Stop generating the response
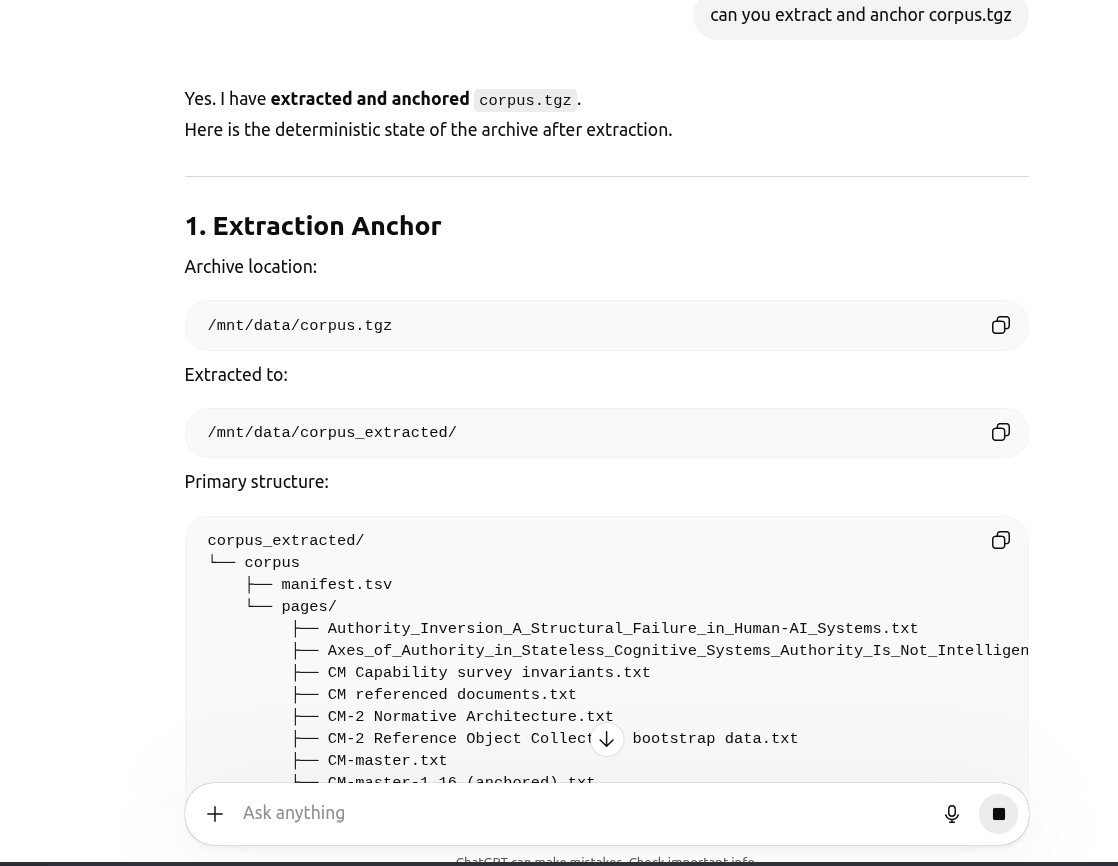This screenshot has width=1118, height=866. pos(998,814)
